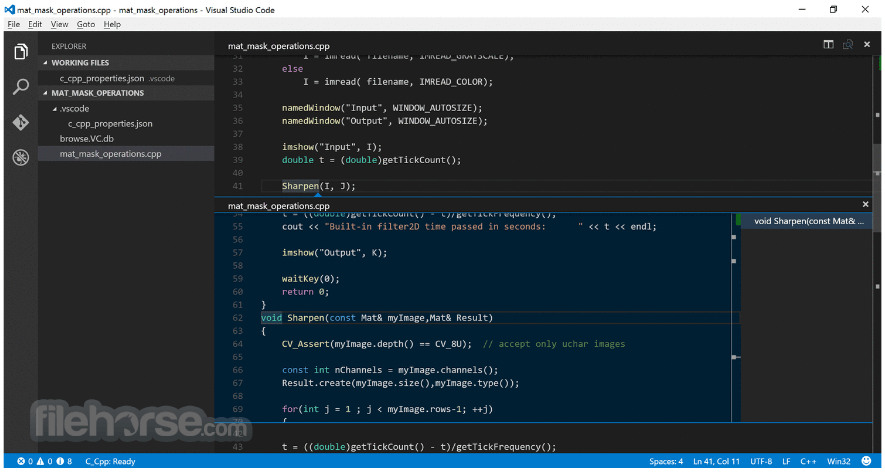Click namedWindow("Output") on line 36
The width and height of the screenshot is (885, 472).
point(384,121)
